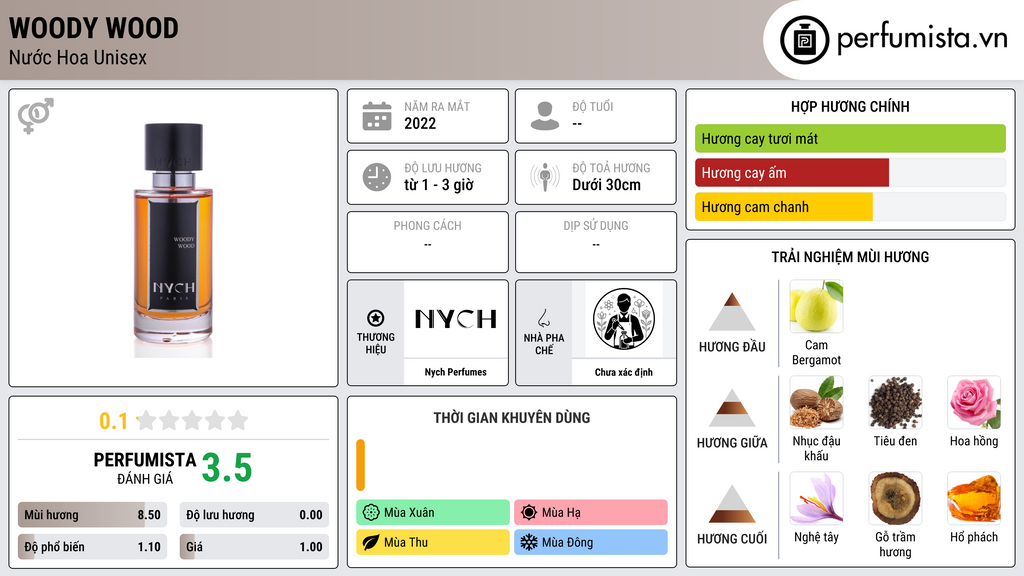
Task: Open the Chưa xác định perfumer link
Action: click(x=624, y=372)
